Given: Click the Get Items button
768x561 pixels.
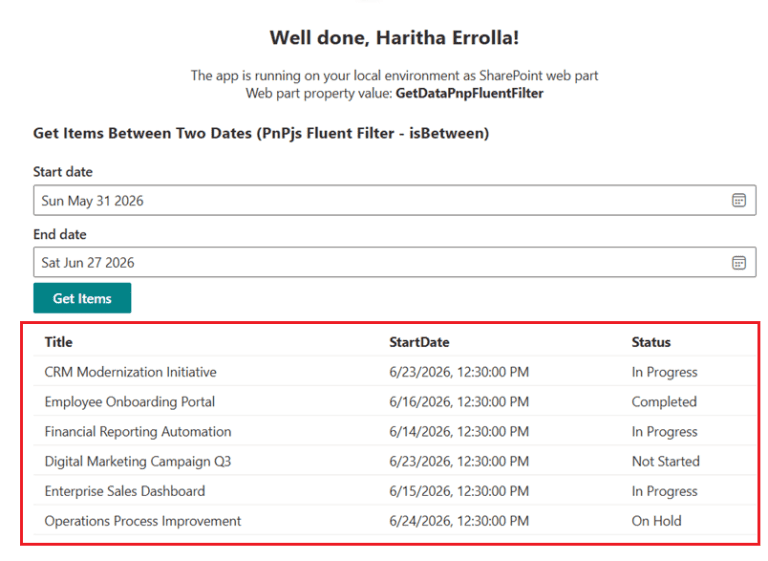Looking at the screenshot, I should (x=82, y=298).
